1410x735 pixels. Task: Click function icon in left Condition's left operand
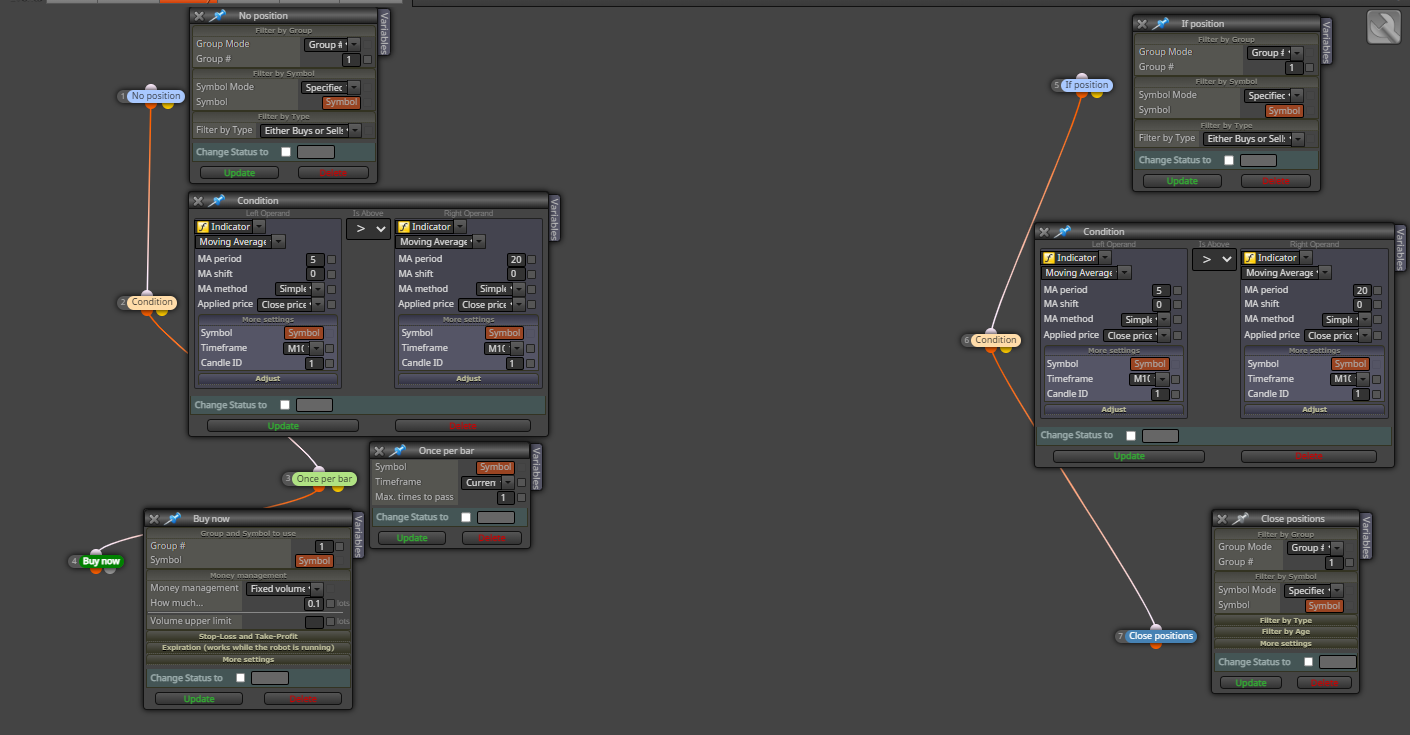click(x=203, y=227)
